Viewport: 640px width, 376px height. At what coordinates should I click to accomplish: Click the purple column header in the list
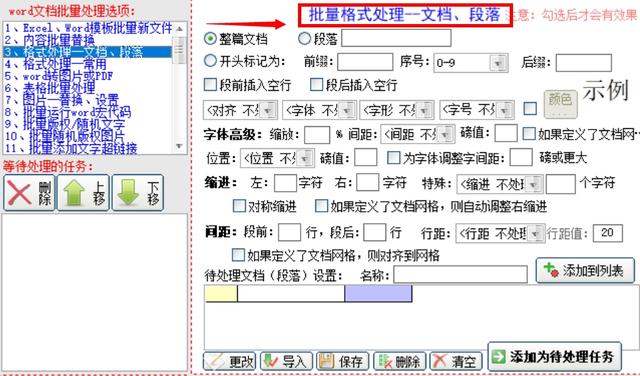(x=378, y=294)
